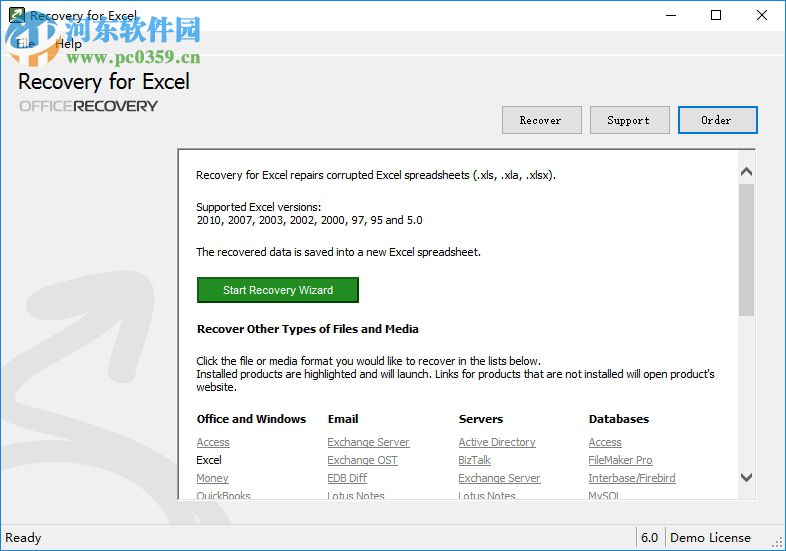Open Exchange Server link under Email
The height and width of the screenshot is (551, 786).
[368, 442]
